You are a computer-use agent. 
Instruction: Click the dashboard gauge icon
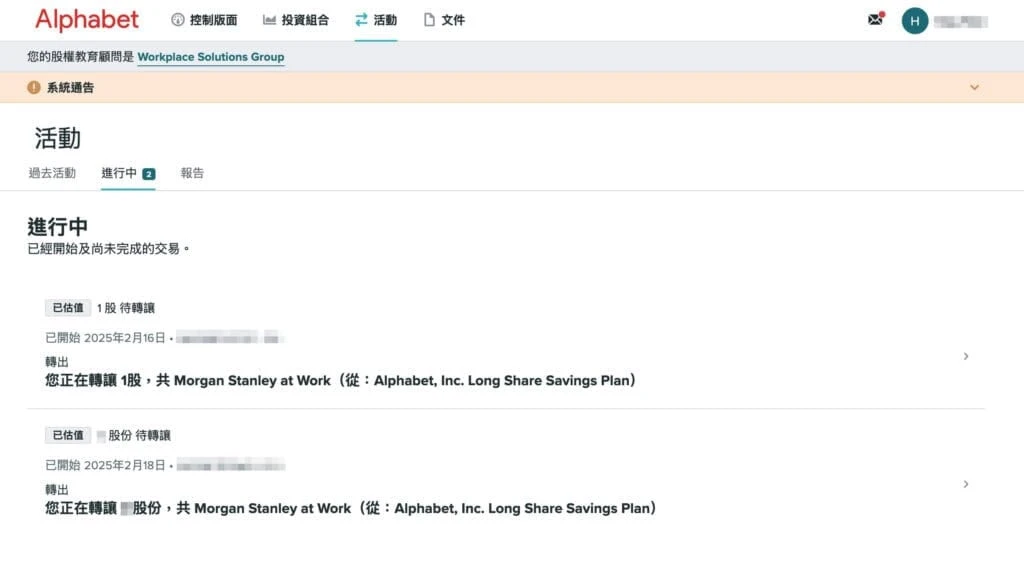[178, 20]
